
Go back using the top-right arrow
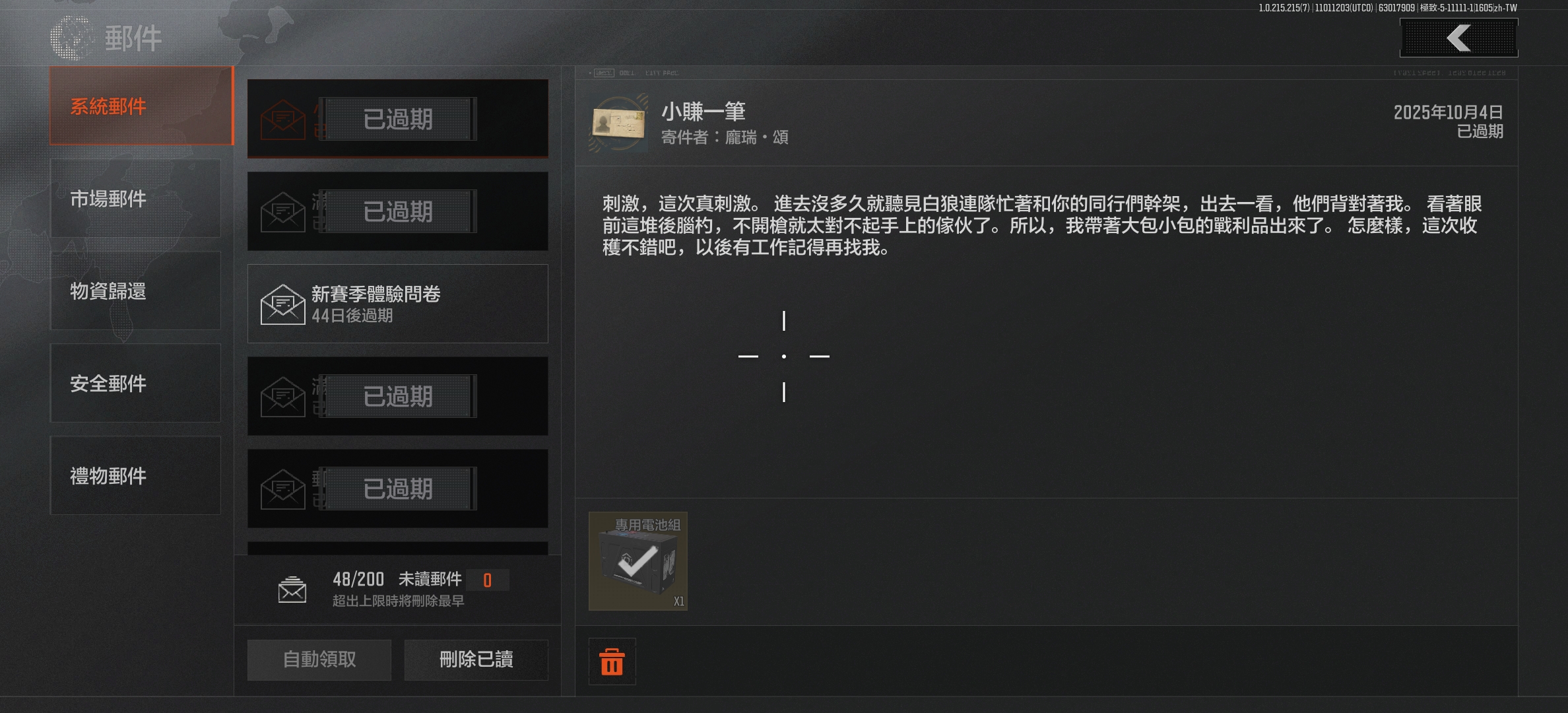(1458, 38)
